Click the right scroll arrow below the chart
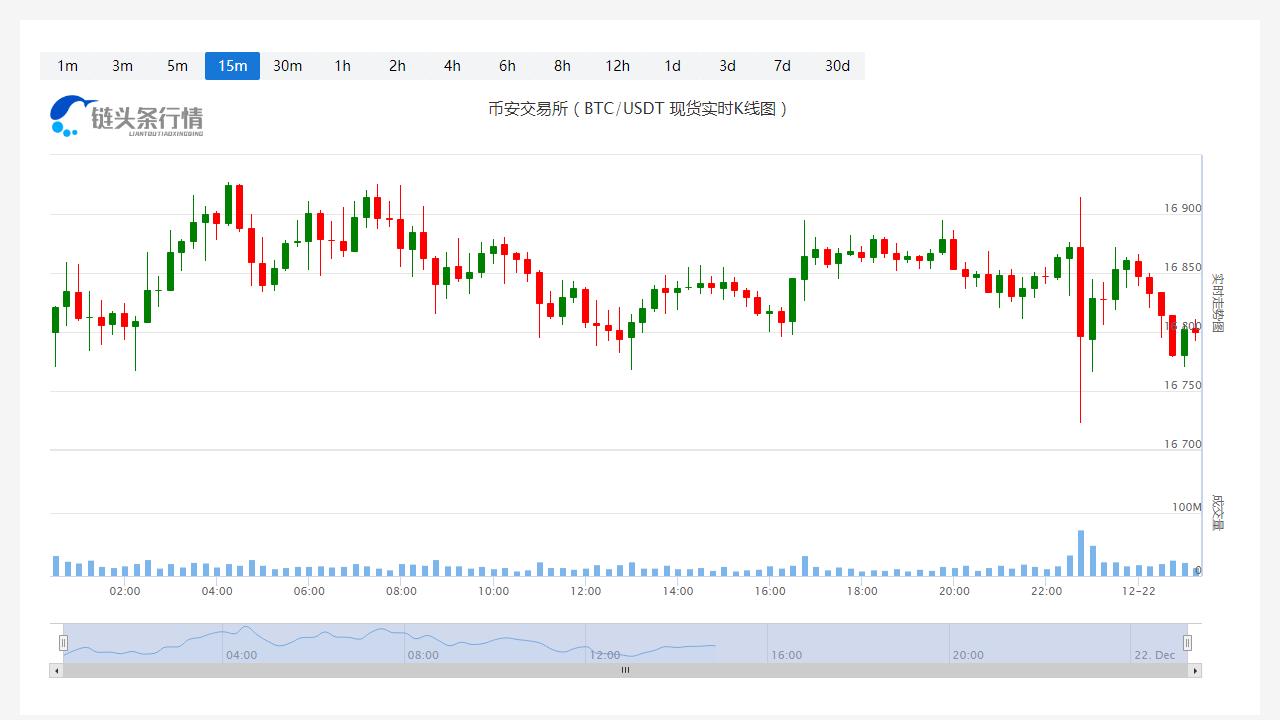 [1195, 671]
